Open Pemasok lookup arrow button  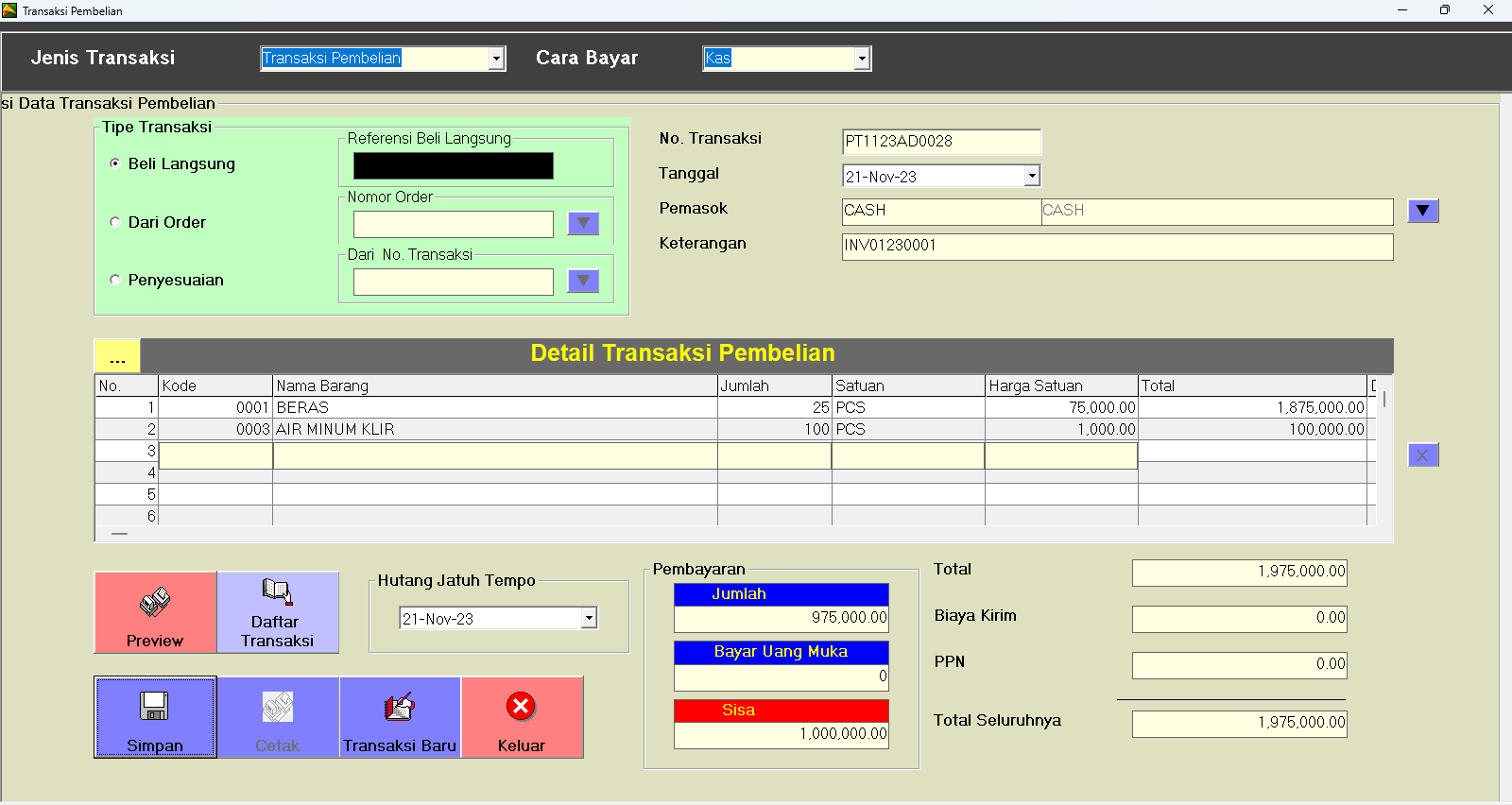tap(1422, 211)
